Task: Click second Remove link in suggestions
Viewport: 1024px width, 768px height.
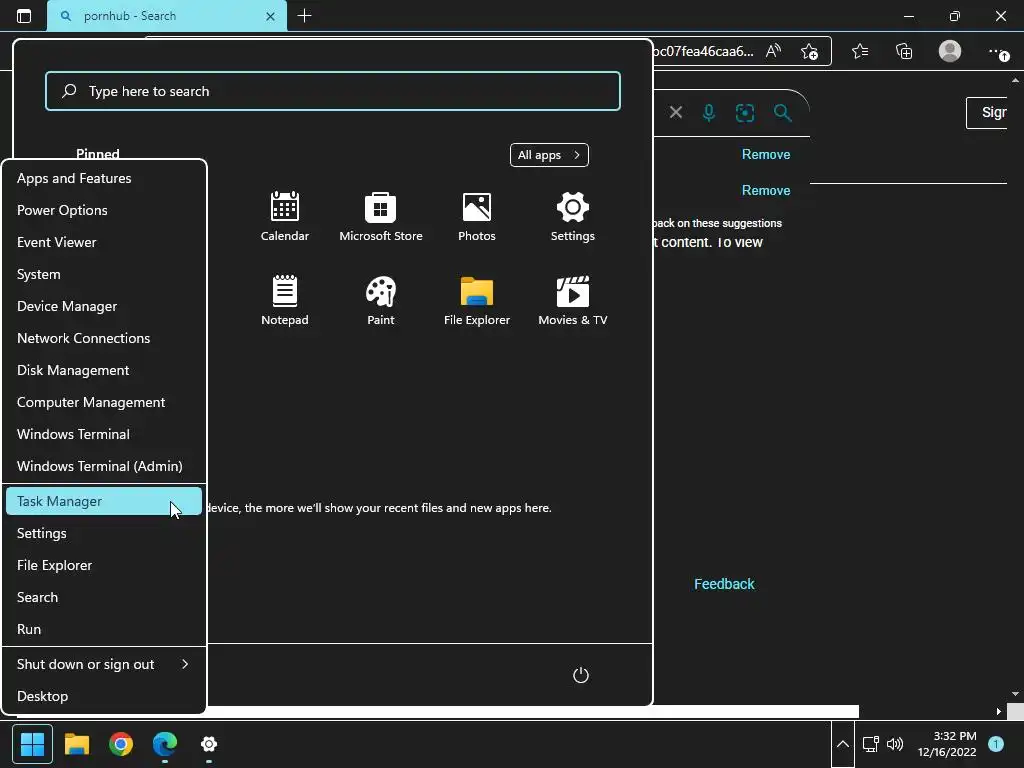Action: click(x=765, y=191)
